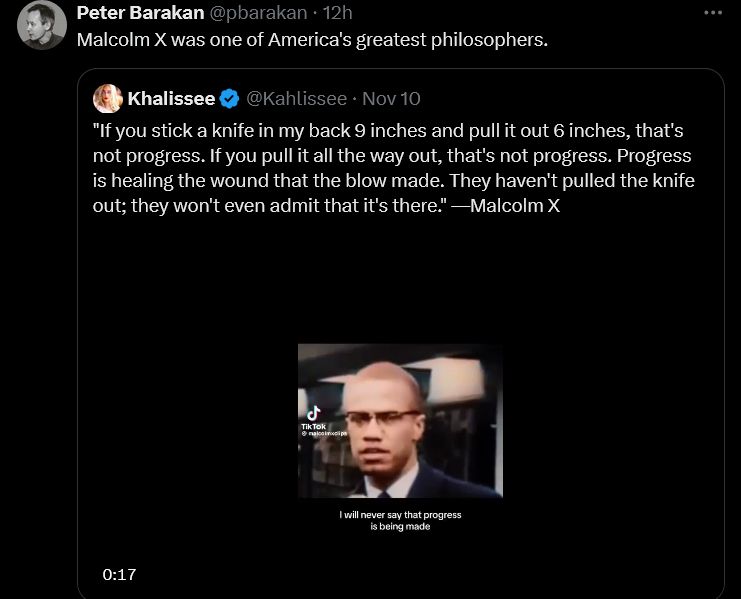
Task: Click the blue verified checkmark badge
Action: pyautogui.click(x=230, y=98)
